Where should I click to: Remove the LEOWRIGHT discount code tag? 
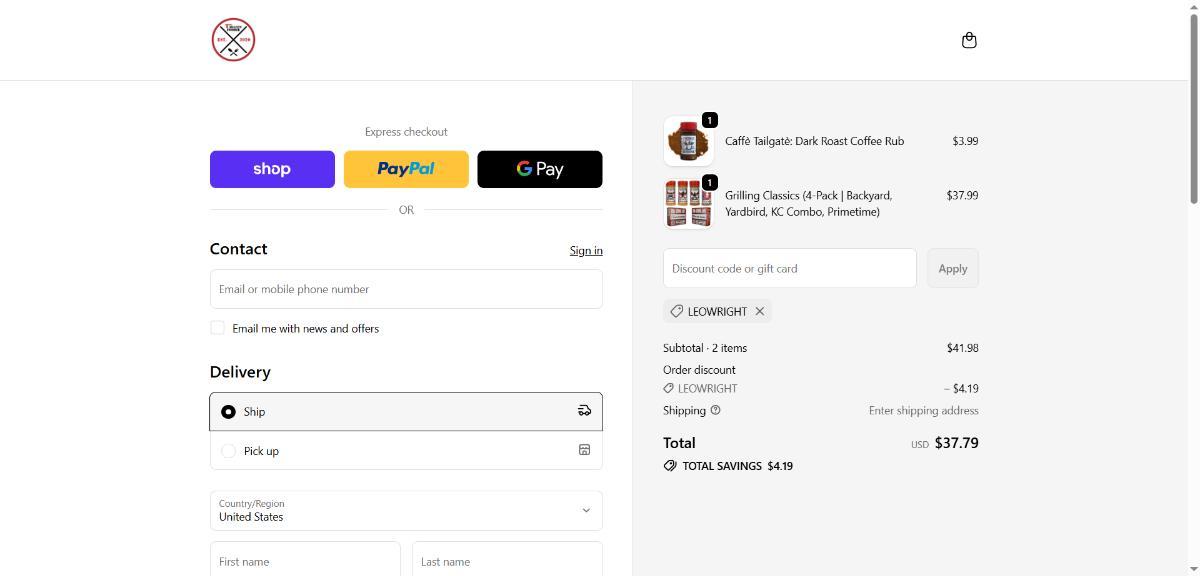pos(760,311)
